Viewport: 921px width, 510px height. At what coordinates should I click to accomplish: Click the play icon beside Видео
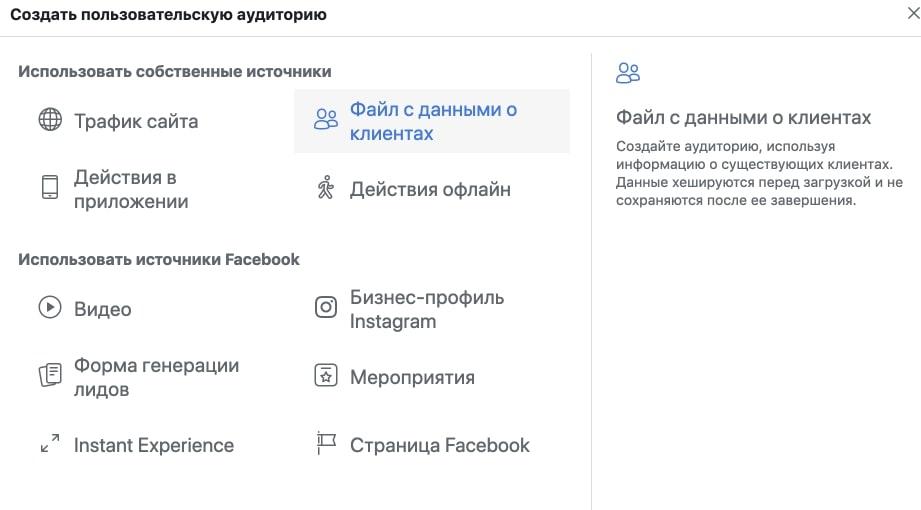pos(50,307)
